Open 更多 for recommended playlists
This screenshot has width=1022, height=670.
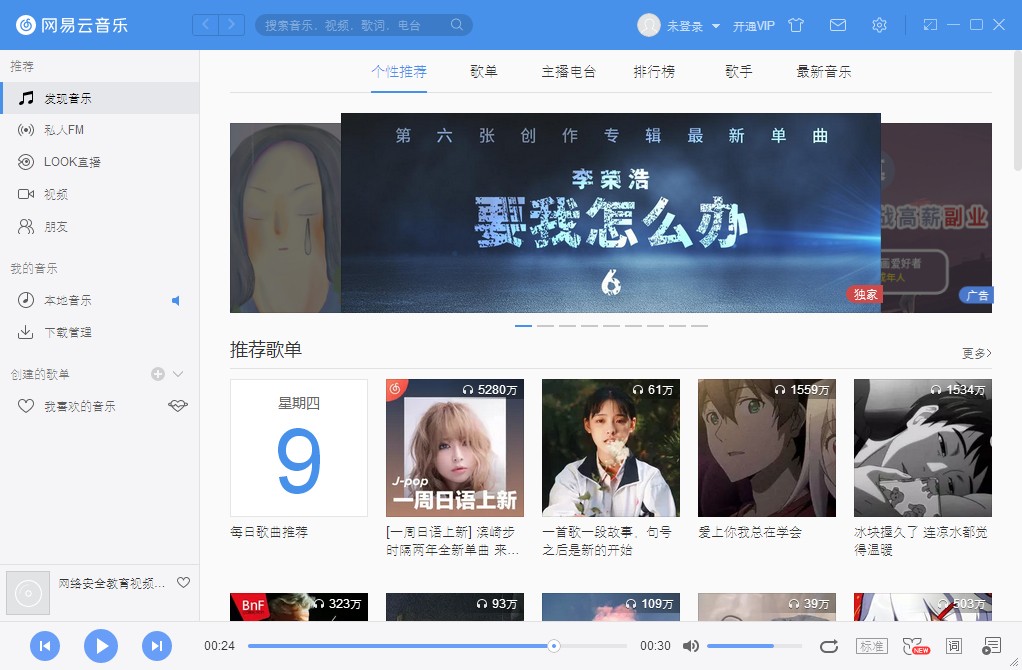[975, 353]
